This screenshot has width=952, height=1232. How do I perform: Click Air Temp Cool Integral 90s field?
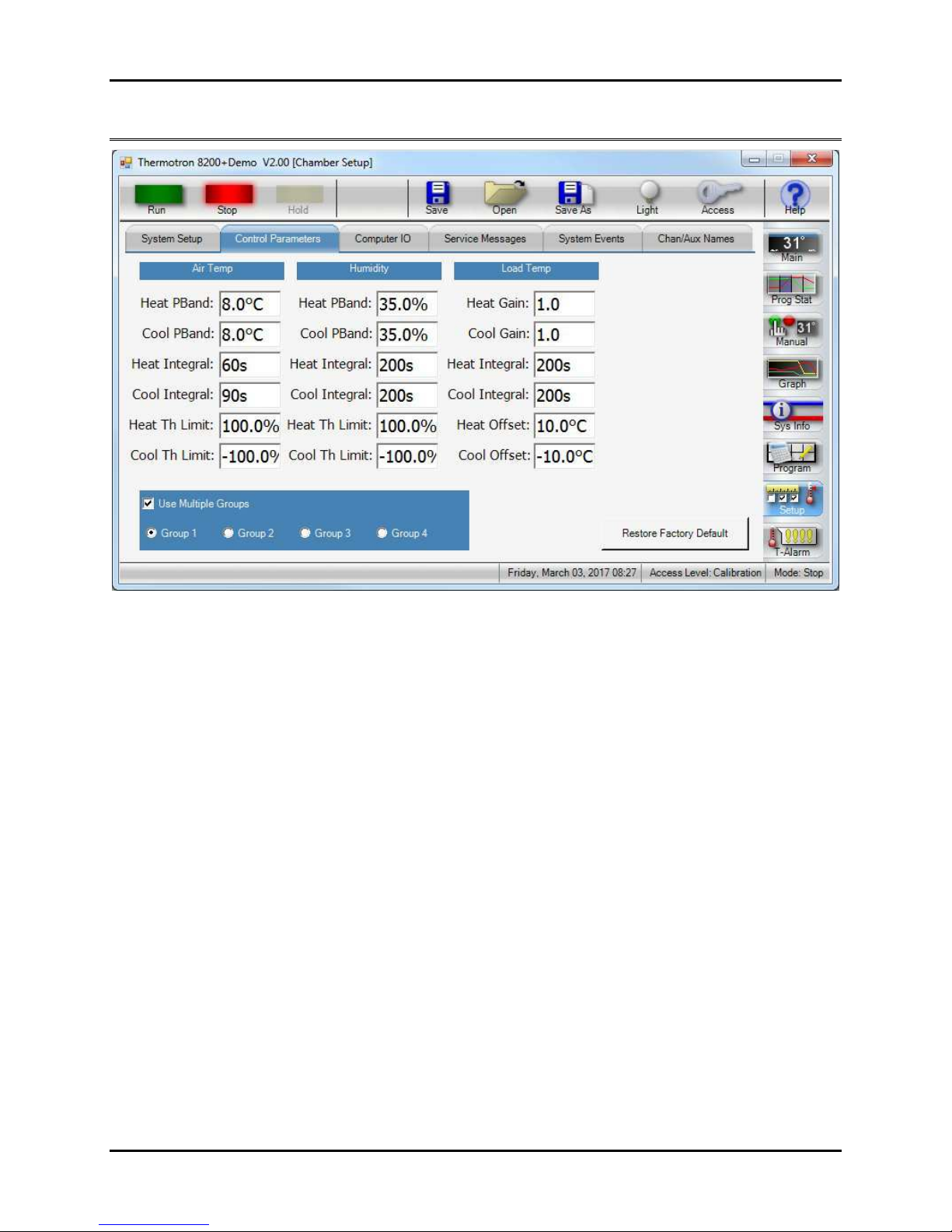(249, 395)
